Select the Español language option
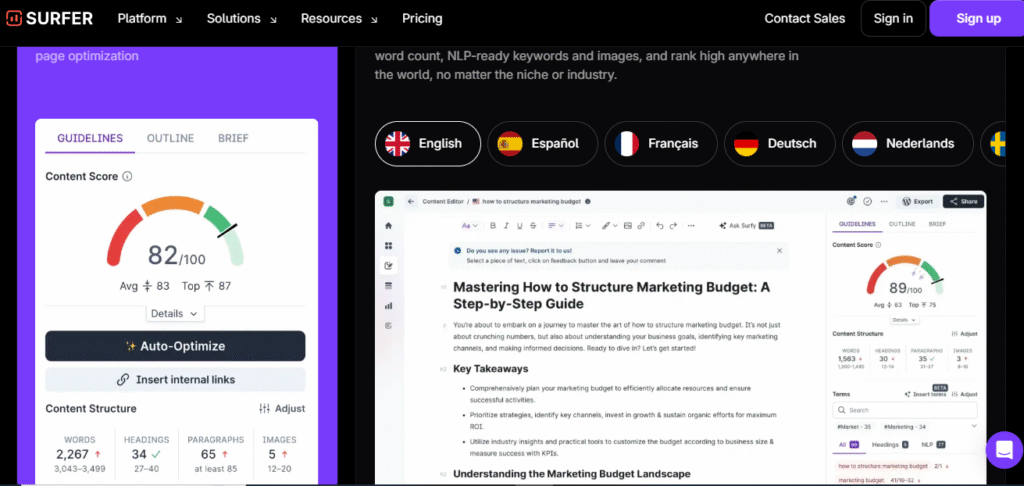Viewport: 1024px width, 486px height. [540, 143]
